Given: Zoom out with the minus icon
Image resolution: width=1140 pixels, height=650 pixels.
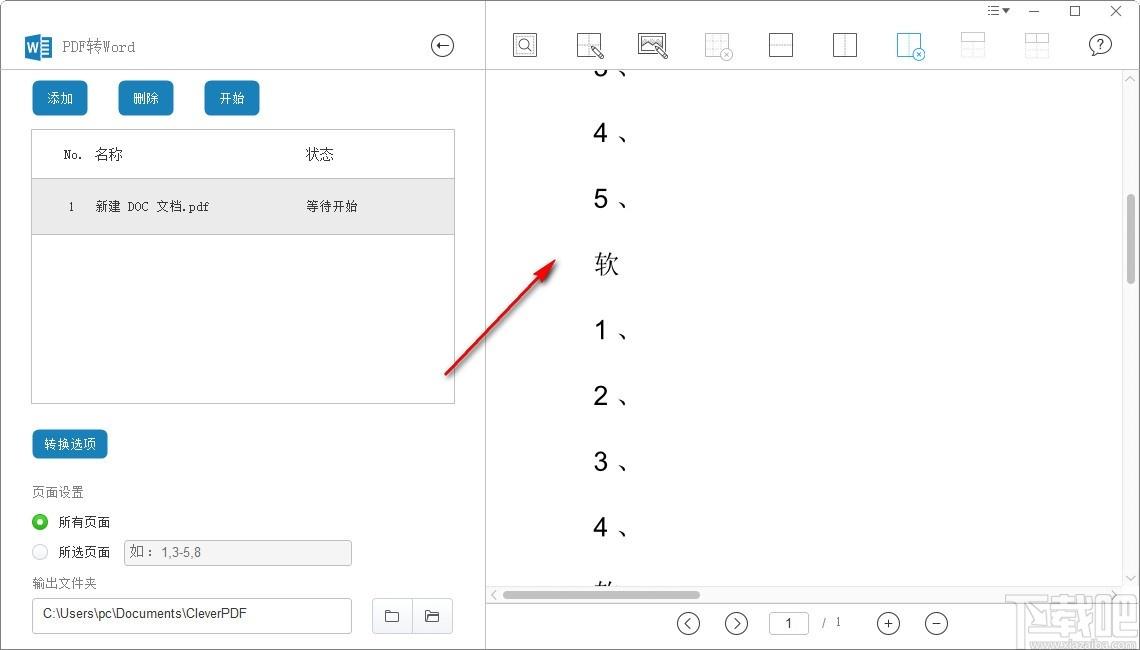Looking at the screenshot, I should (x=936, y=623).
